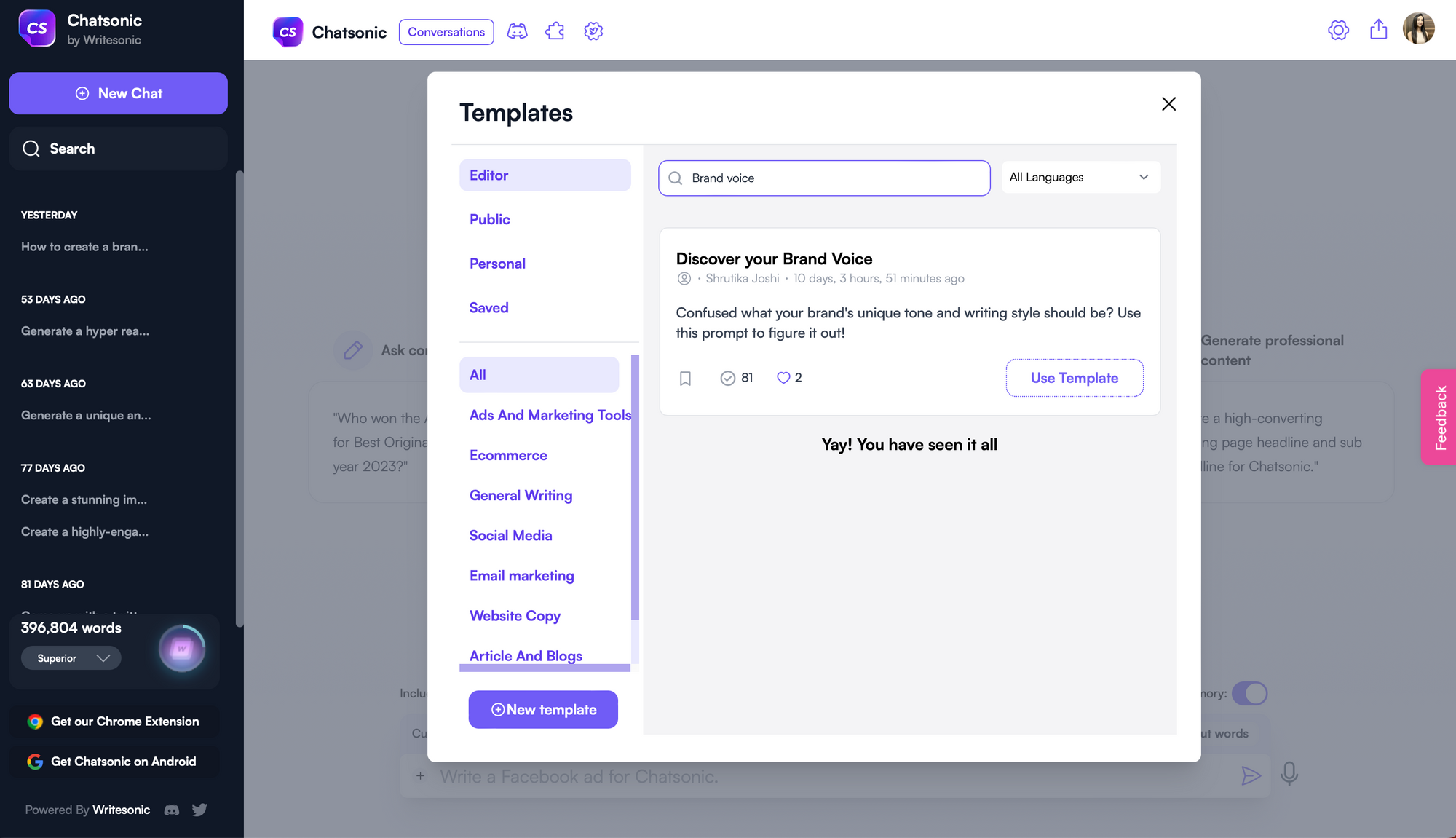This screenshot has width=1456, height=838.
Task: Click the like/heart icon on template card
Action: coord(783,377)
